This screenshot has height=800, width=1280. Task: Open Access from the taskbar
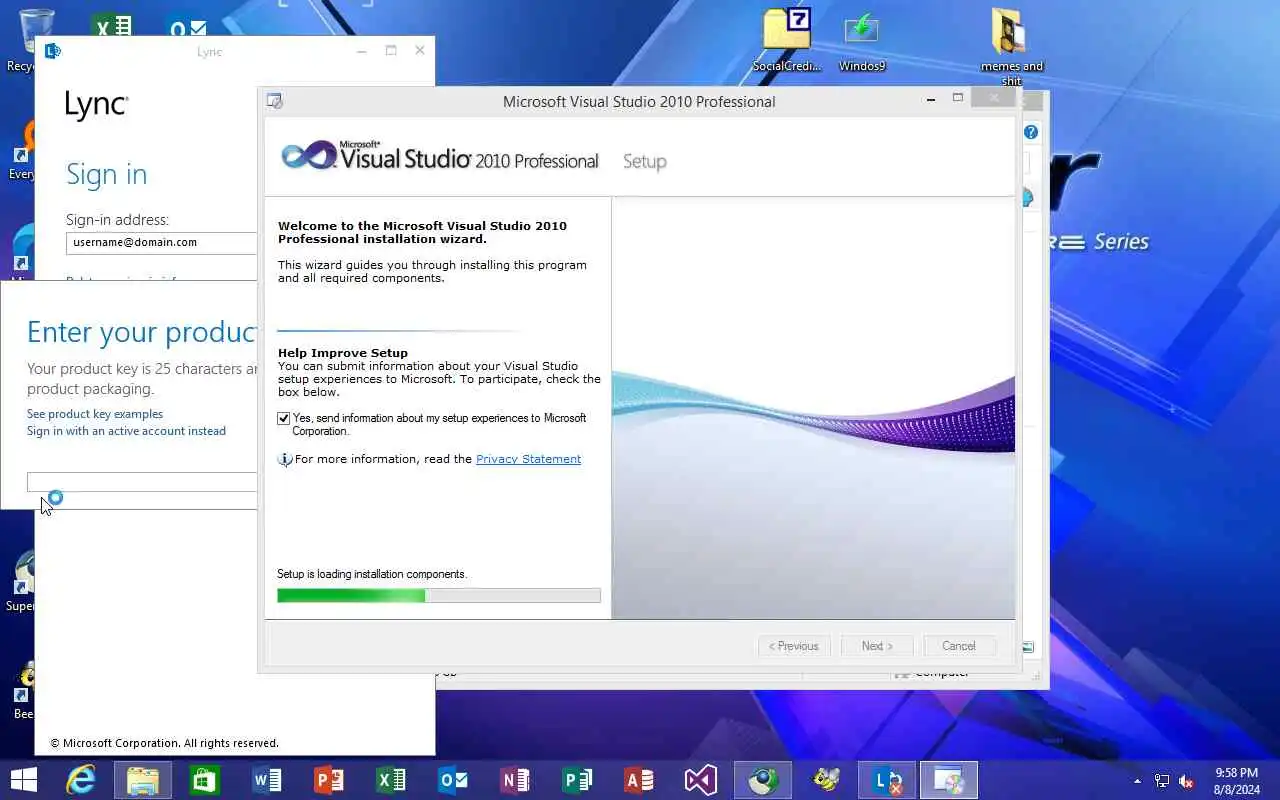[639, 780]
